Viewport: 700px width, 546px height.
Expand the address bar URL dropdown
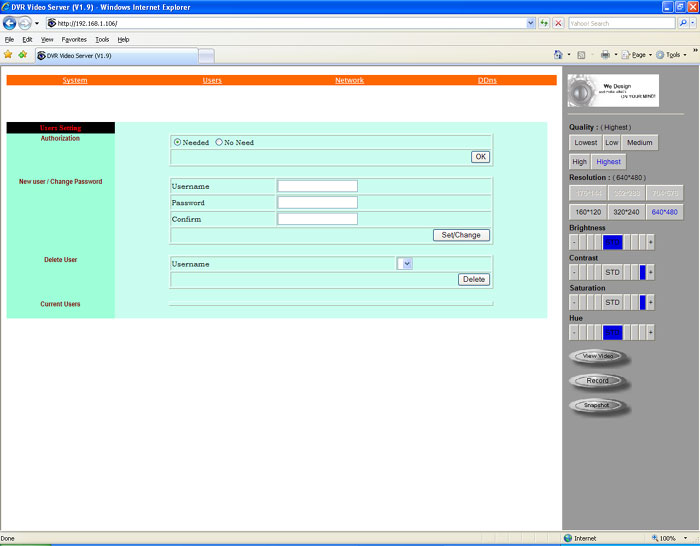pos(530,22)
